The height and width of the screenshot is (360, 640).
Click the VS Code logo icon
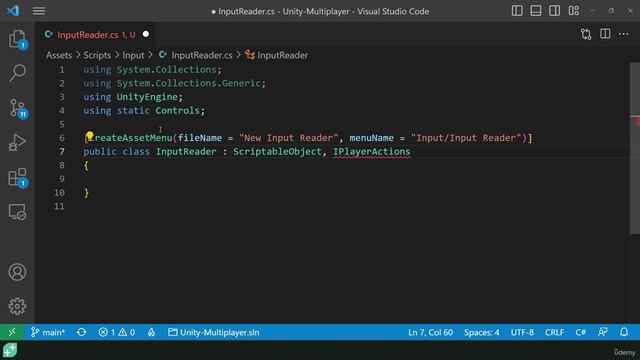pos(13,11)
